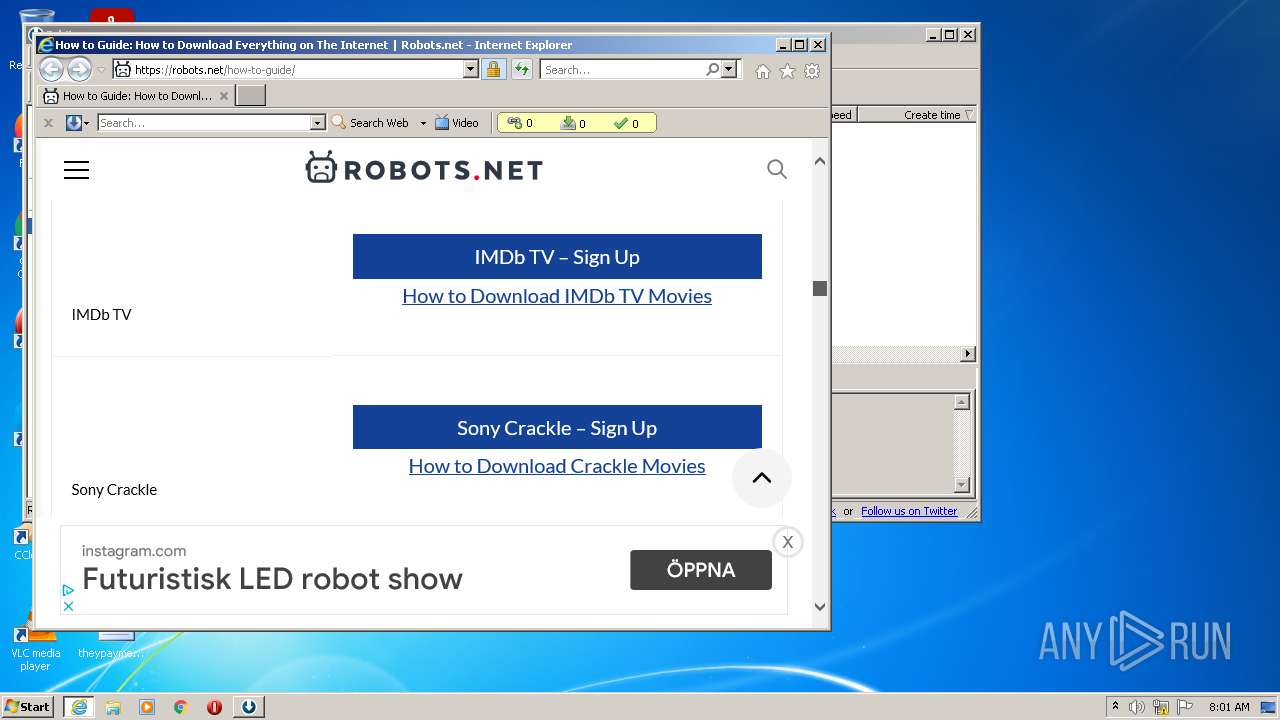Click the magnifier in the IE search box
This screenshot has width=1280, height=720.
click(x=712, y=69)
